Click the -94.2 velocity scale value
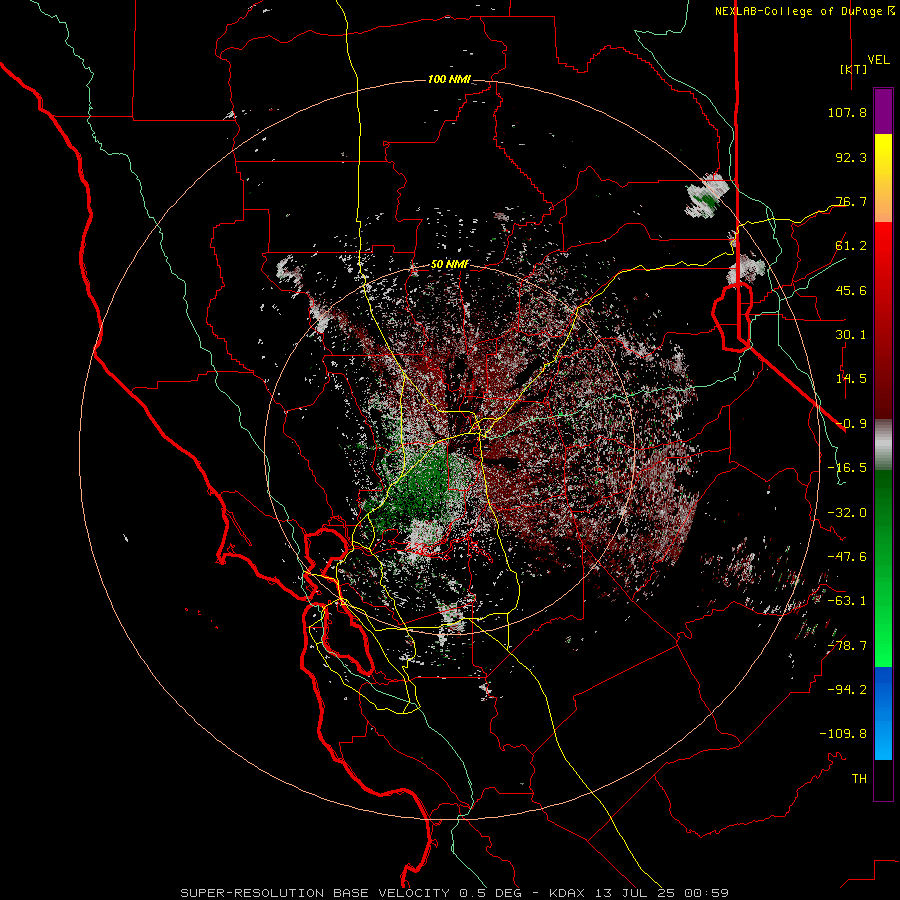Image resolution: width=900 pixels, height=900 pixels. click(847, 690)
